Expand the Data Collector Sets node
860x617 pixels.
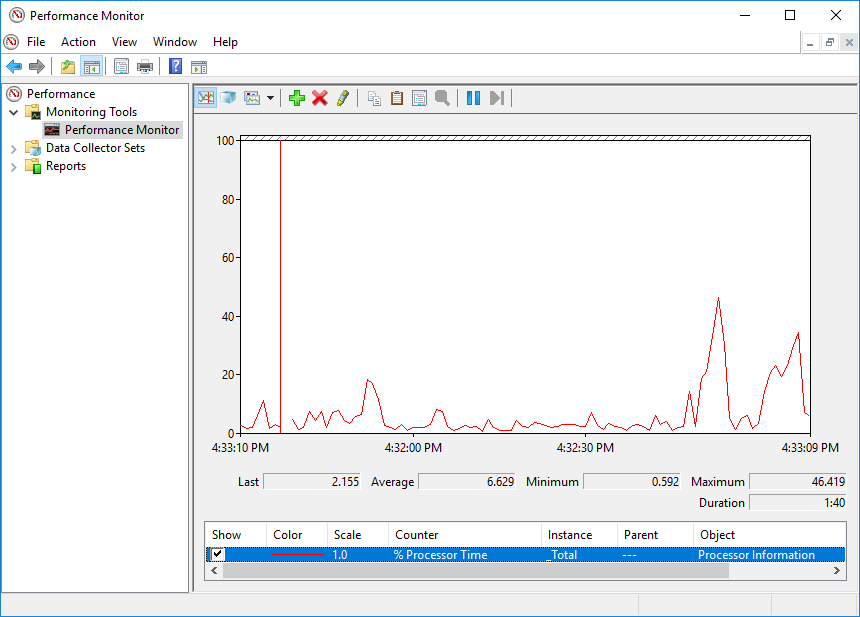[x=14, y=148]
